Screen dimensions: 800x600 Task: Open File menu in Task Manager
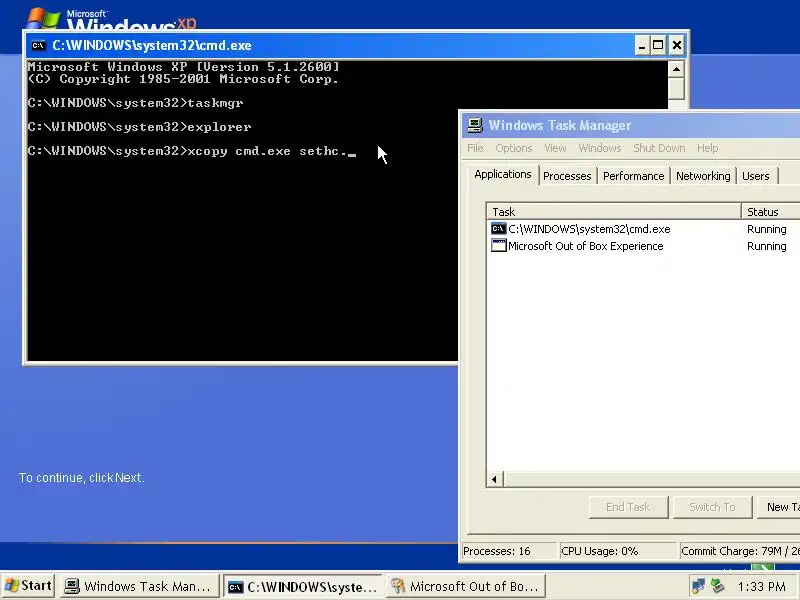[x=475, y=148]
